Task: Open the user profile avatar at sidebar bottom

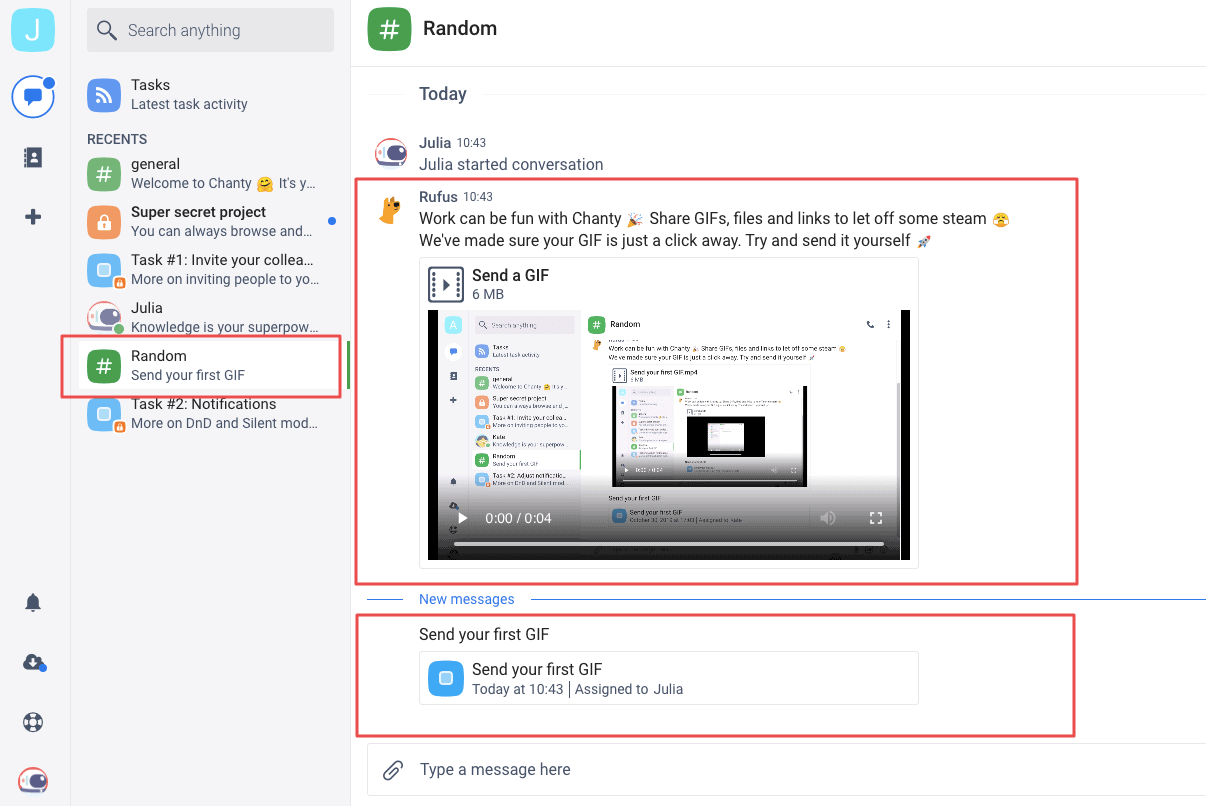Action: pos(33,780)
